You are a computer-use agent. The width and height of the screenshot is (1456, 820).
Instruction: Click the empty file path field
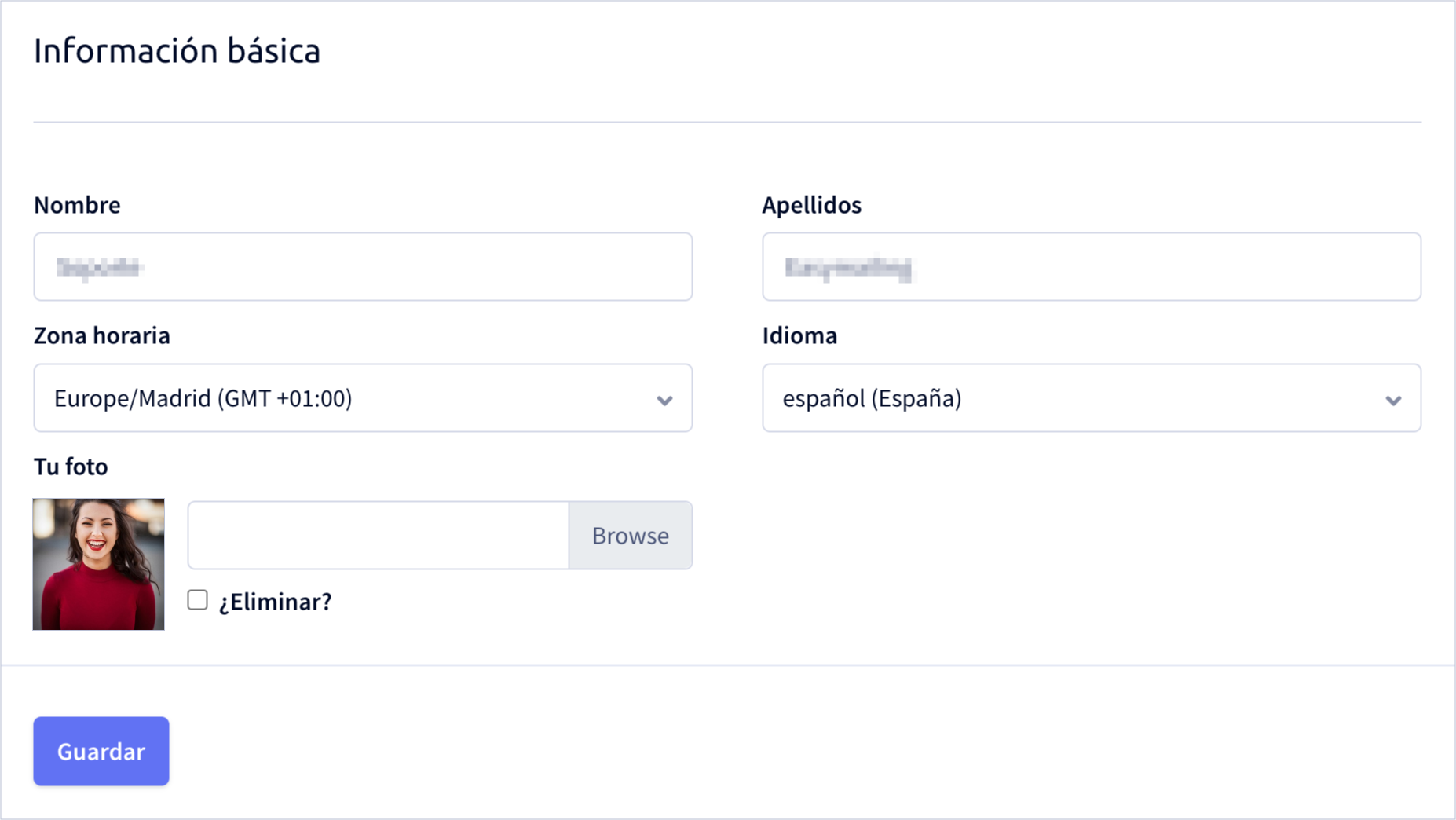(x=379, y=535)
